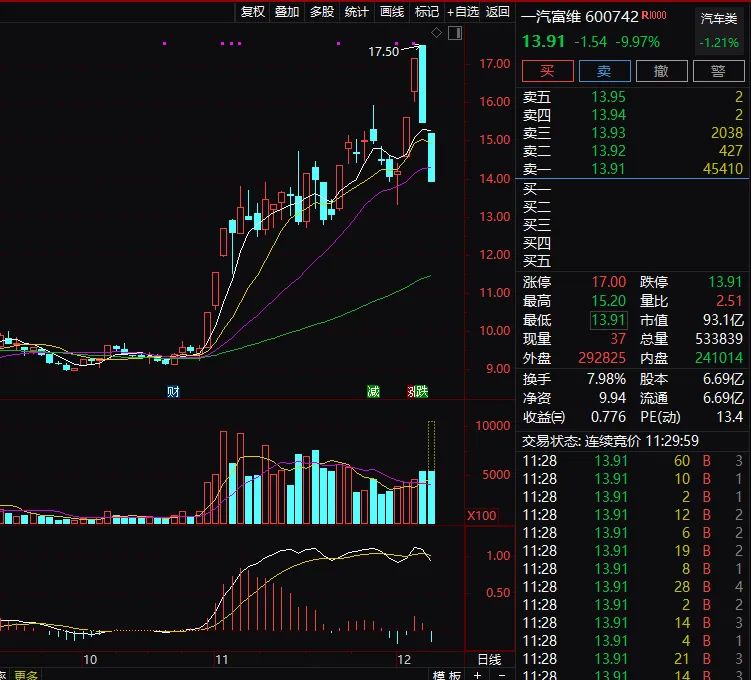Open the 汽车类 sector box
751x680 pixels.
[x=718, y=31]
